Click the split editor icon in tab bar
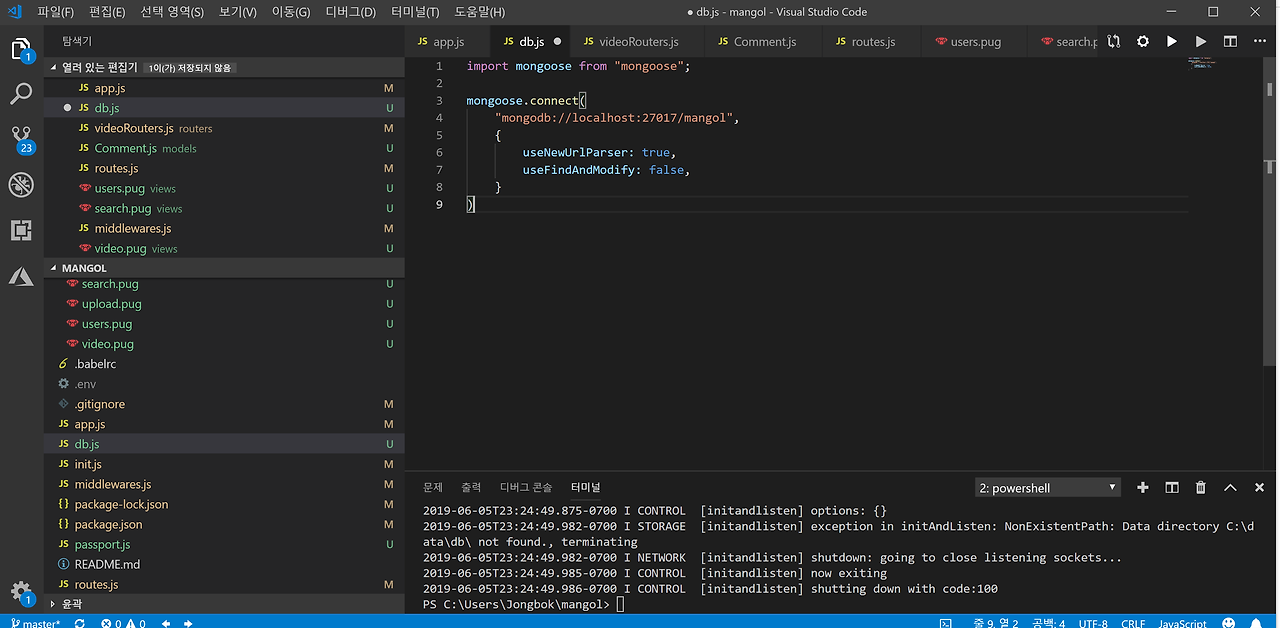This screenshot has height=628, width=1280. pos(1230,42)
